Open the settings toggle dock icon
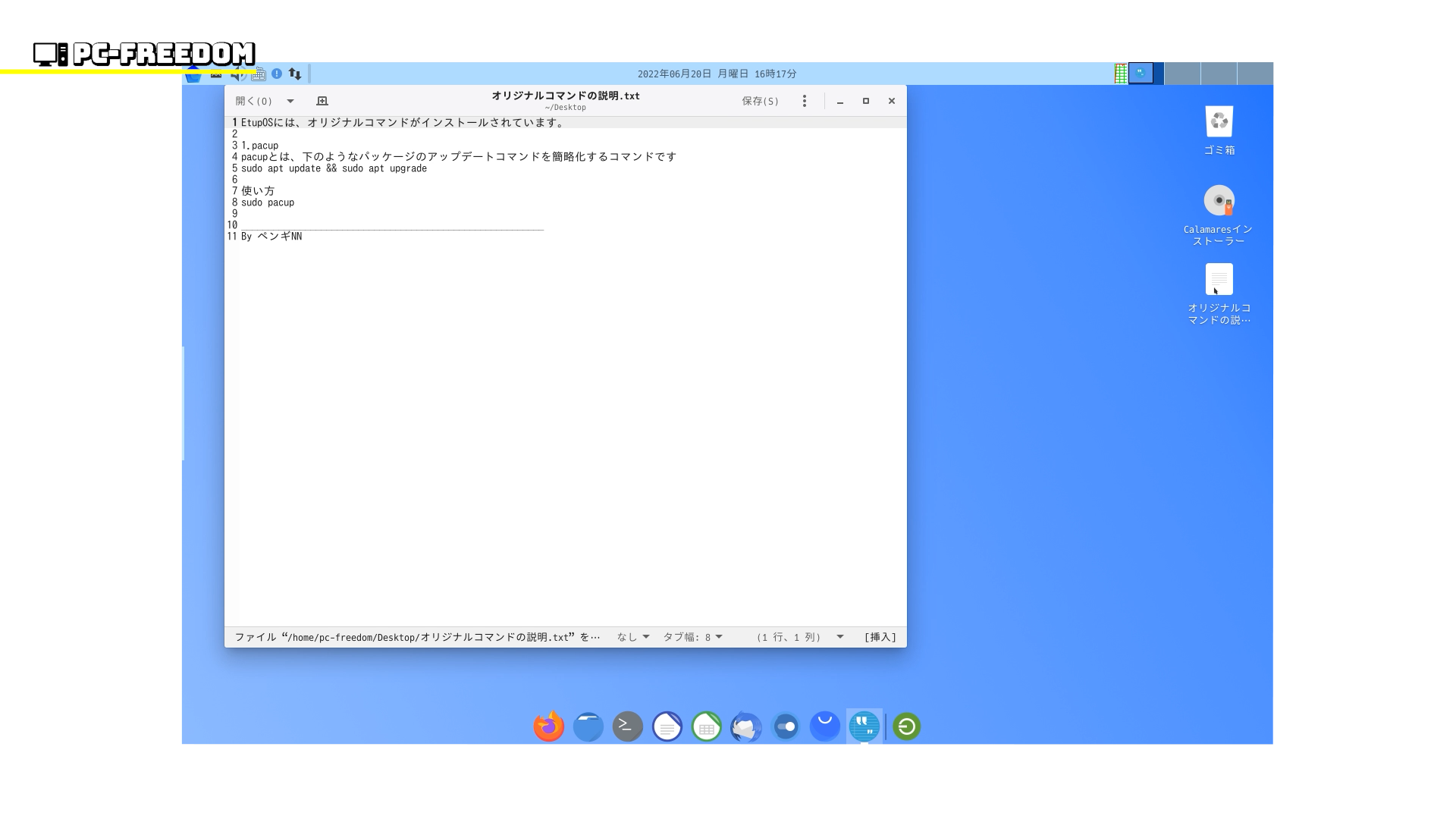The height and width of the screenshot is (819, 1456). coord(786,726)
